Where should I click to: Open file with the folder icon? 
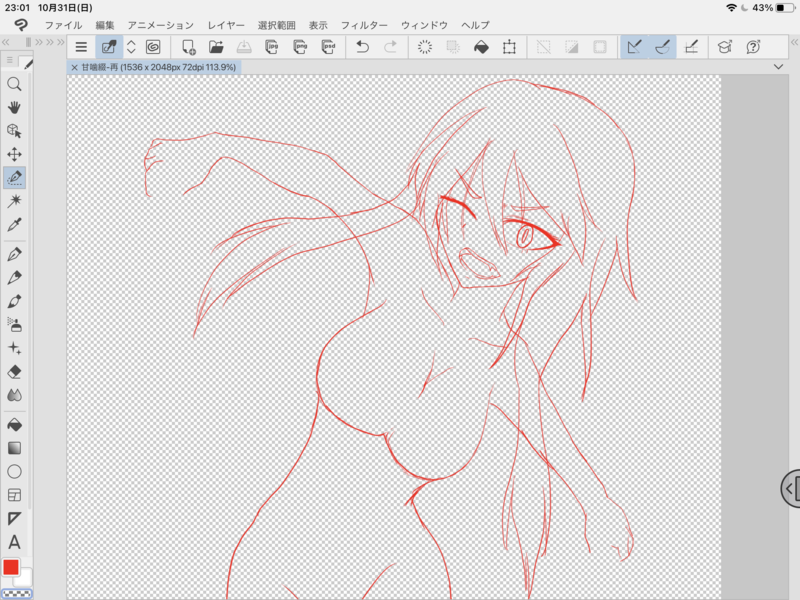click(216, 47)
